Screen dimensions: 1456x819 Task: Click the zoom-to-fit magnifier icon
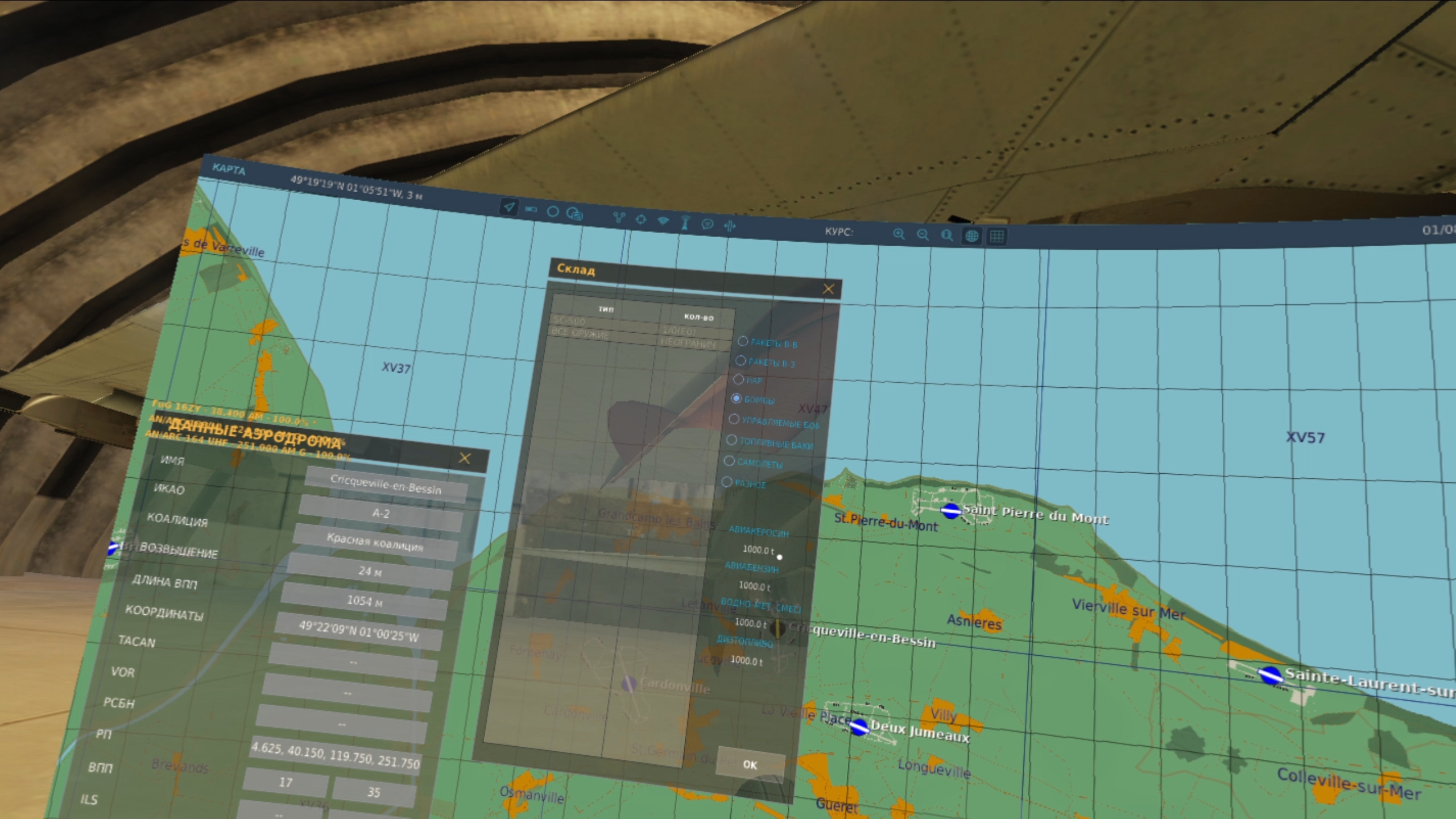pyautogui.click(x=947, y=235)
